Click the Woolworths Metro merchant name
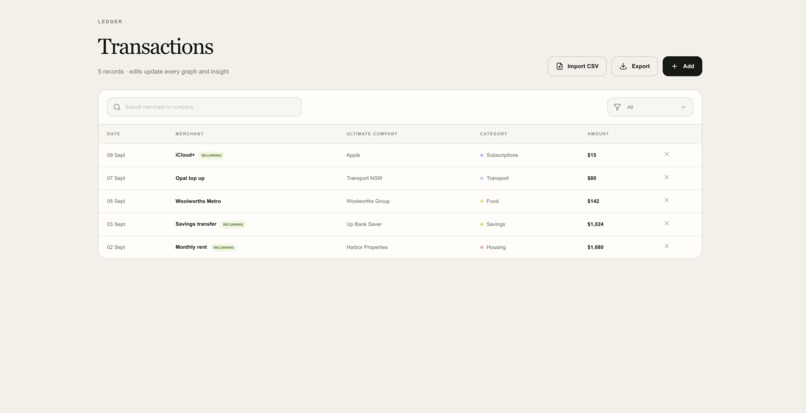Viewport: 806px width, 413px height. 198,201
